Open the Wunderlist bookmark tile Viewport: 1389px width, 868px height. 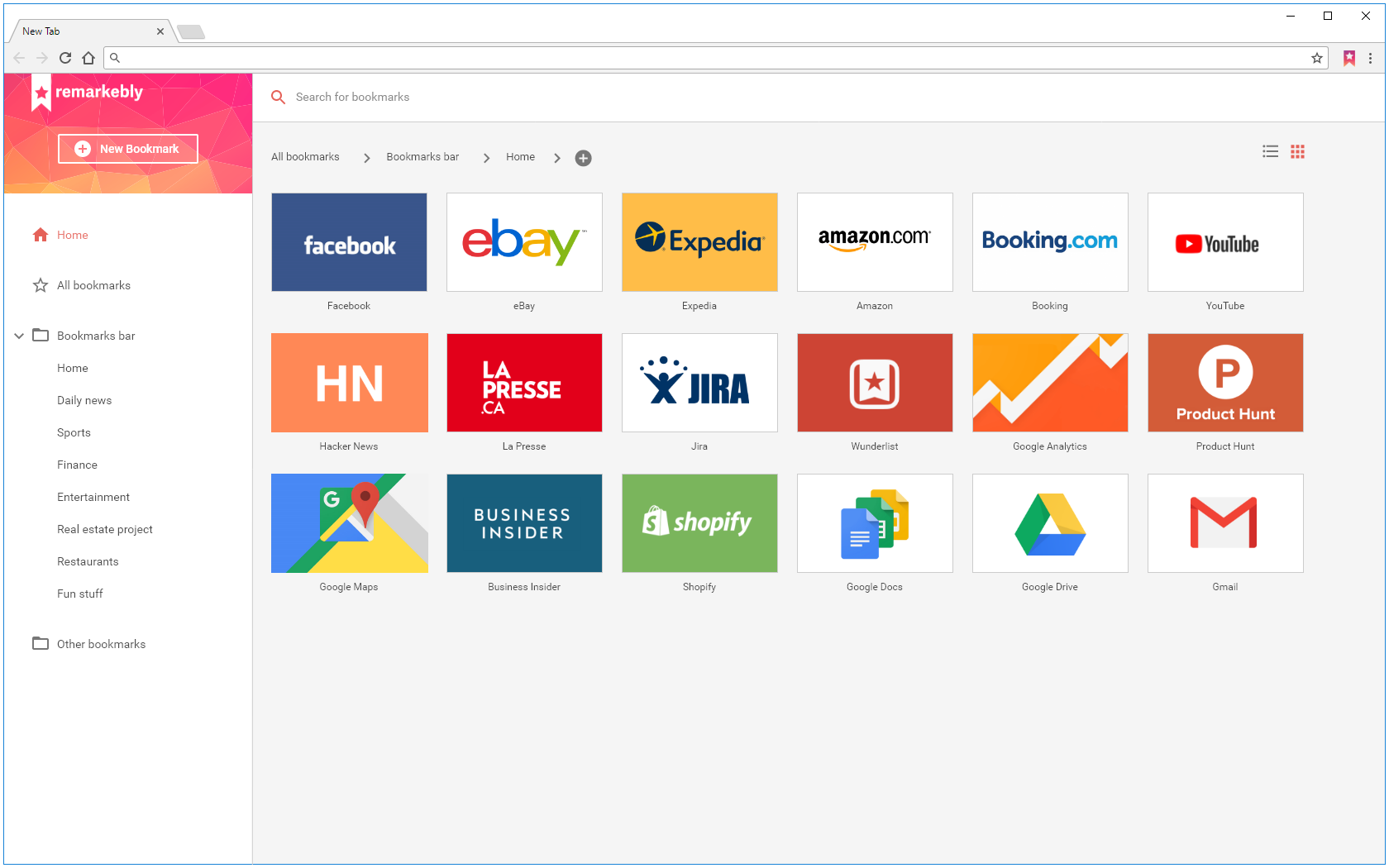pos(874,383)
